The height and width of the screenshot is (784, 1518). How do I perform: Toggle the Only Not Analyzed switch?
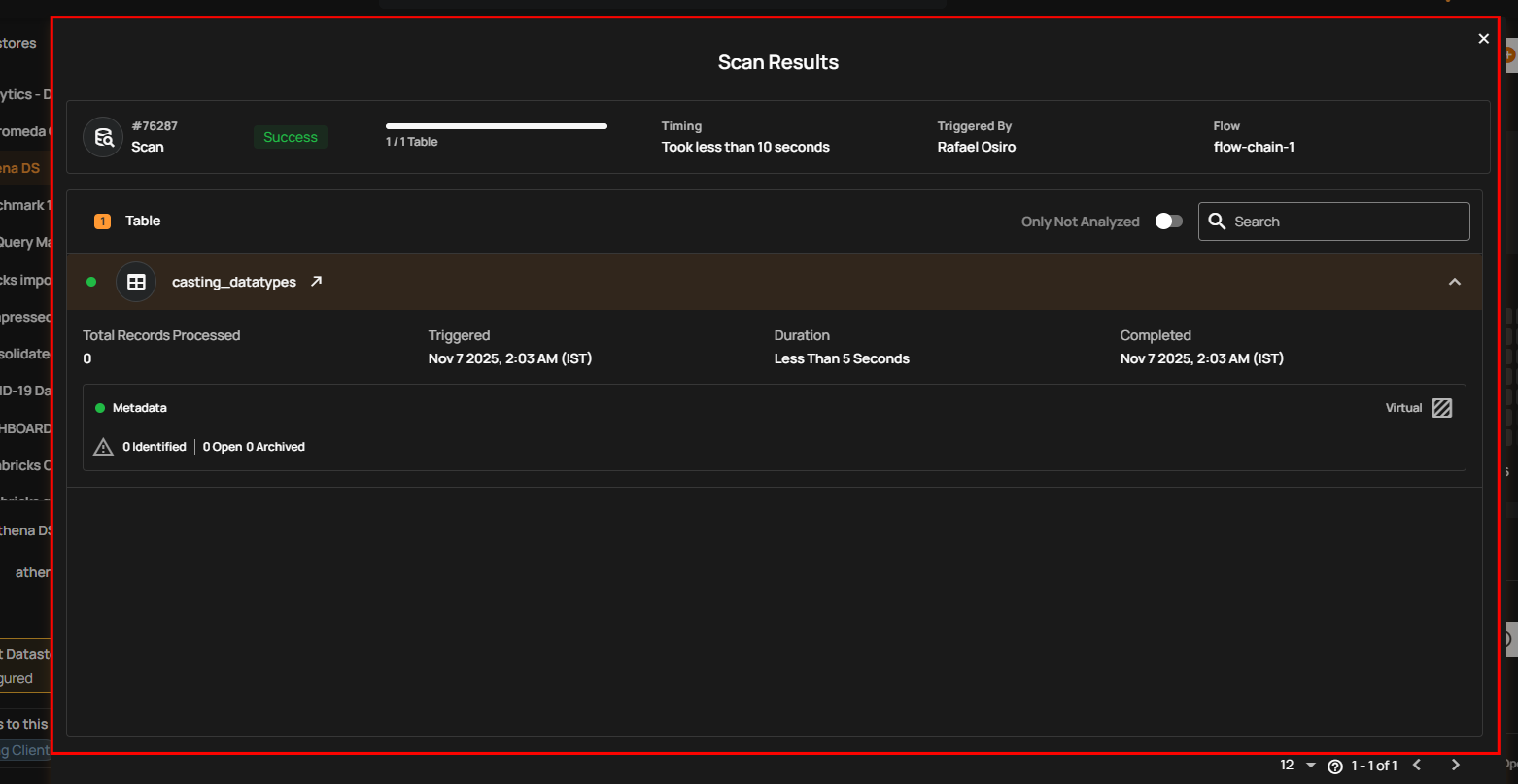coord(1168,222)
